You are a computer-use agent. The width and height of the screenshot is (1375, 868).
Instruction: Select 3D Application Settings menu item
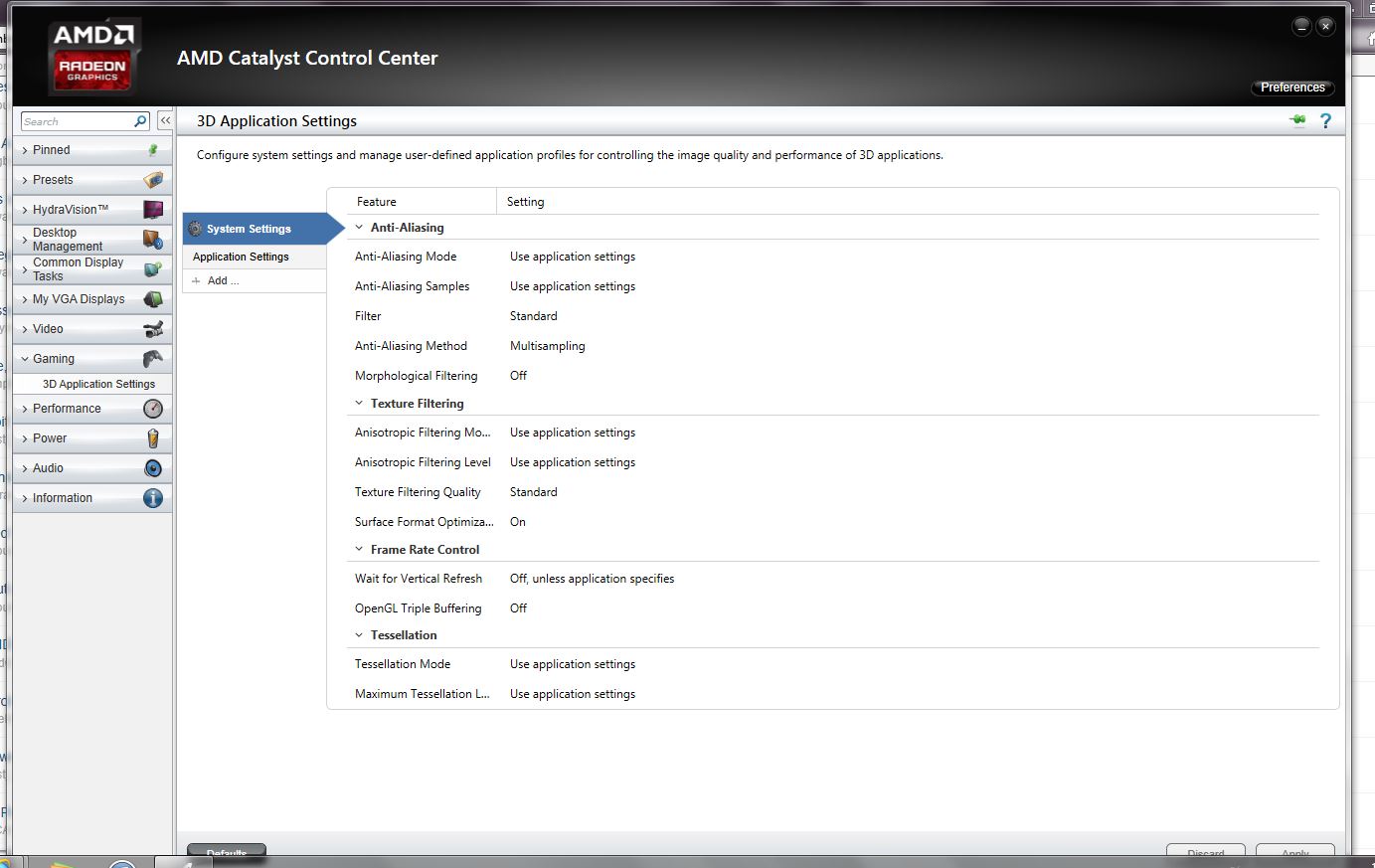(98, 384)
